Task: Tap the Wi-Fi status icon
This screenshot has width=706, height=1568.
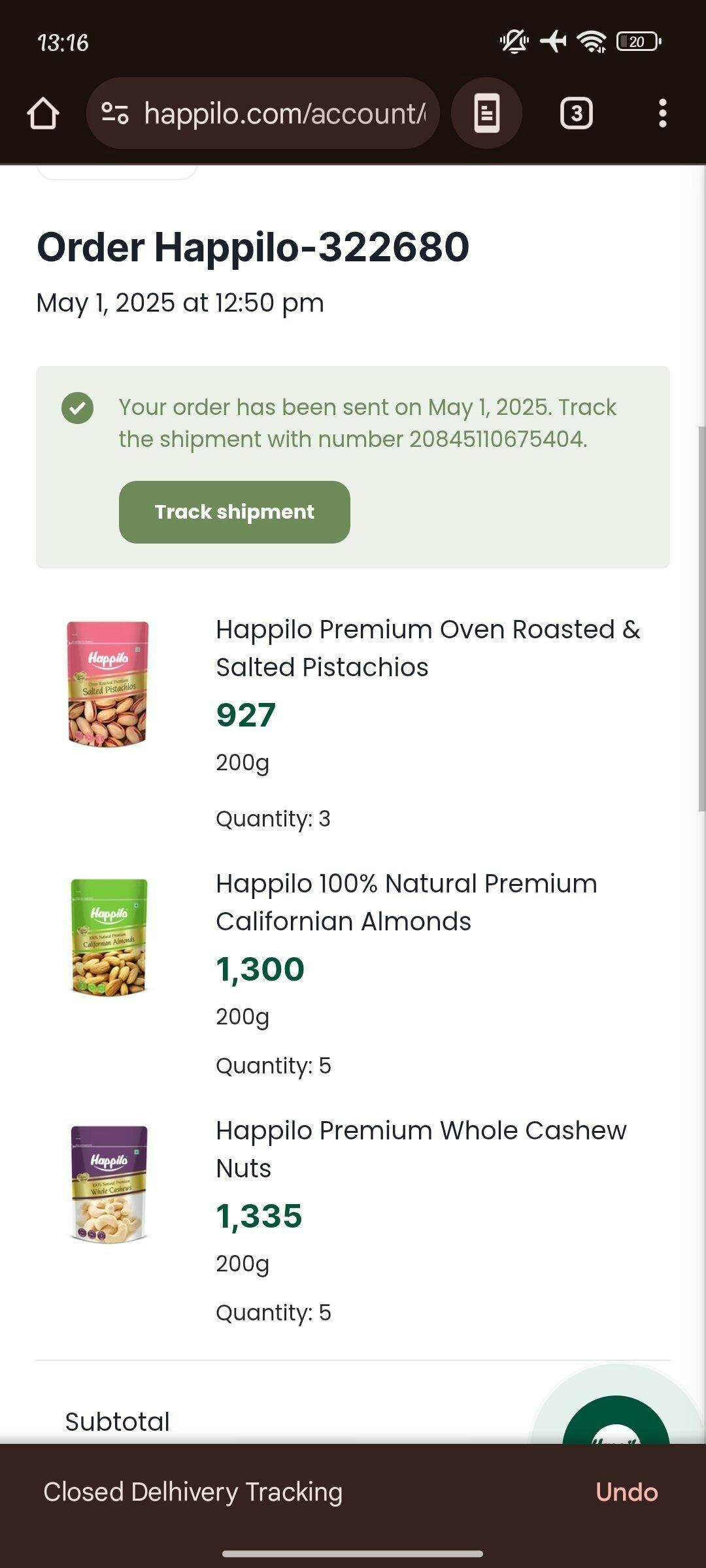Action: pos(592,42)
